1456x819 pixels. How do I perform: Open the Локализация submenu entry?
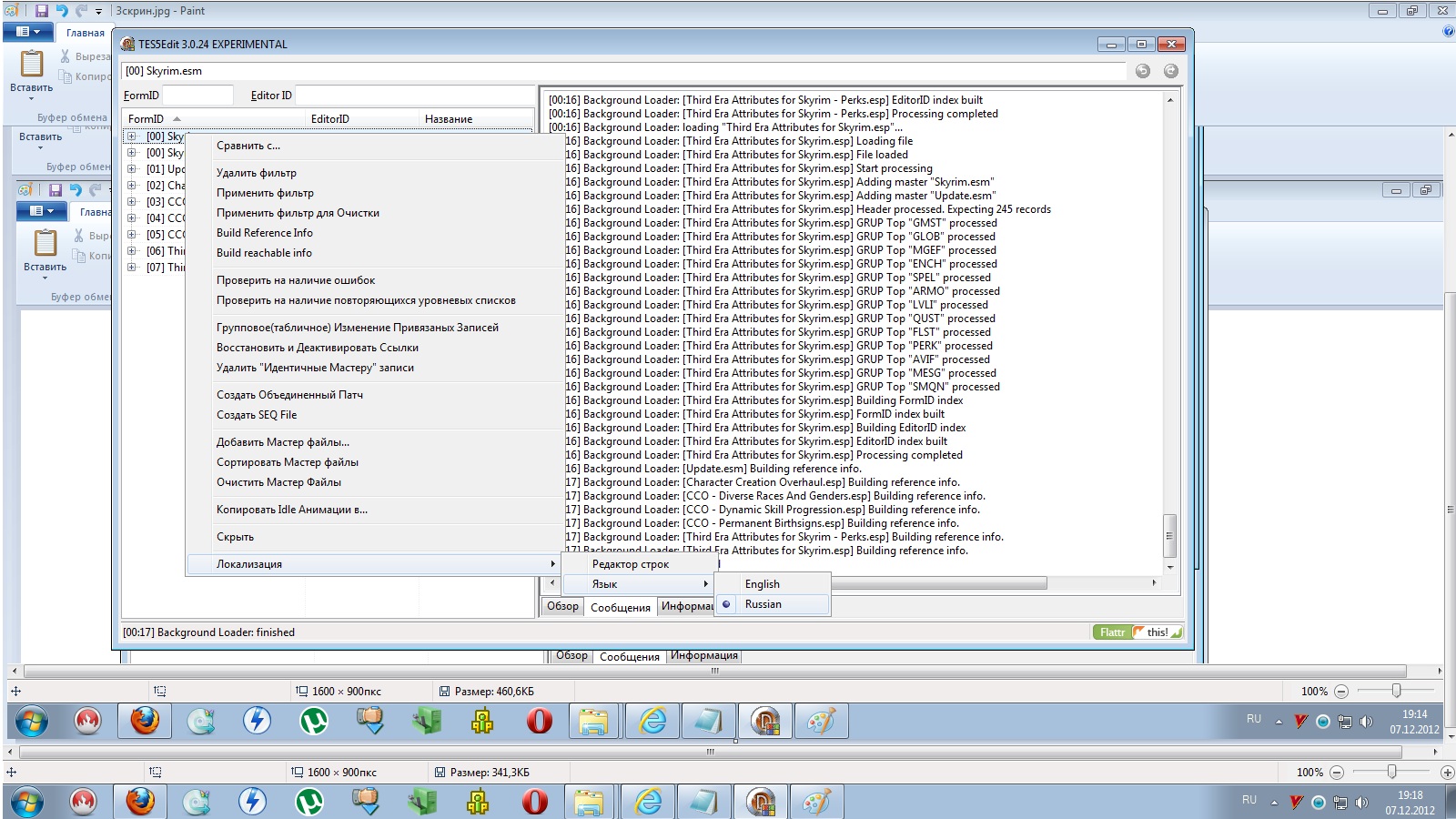(x=374, y=564)
